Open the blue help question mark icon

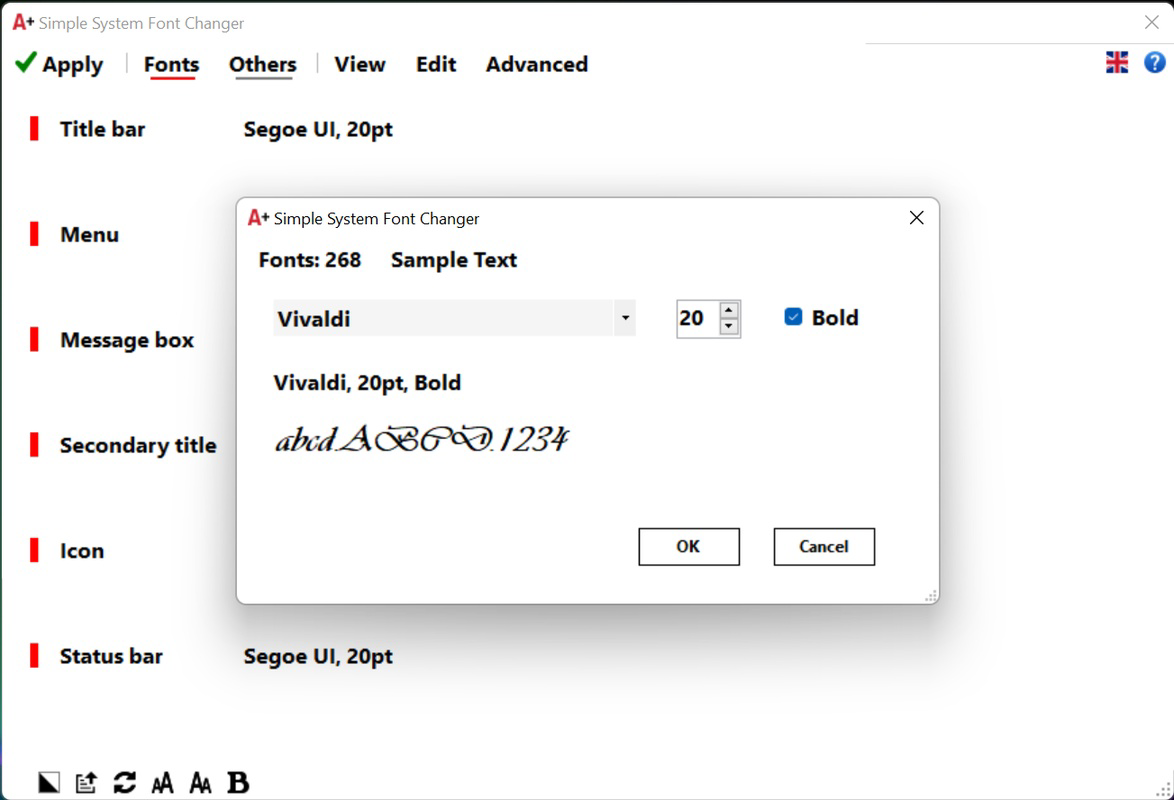tap(1155, 62)
